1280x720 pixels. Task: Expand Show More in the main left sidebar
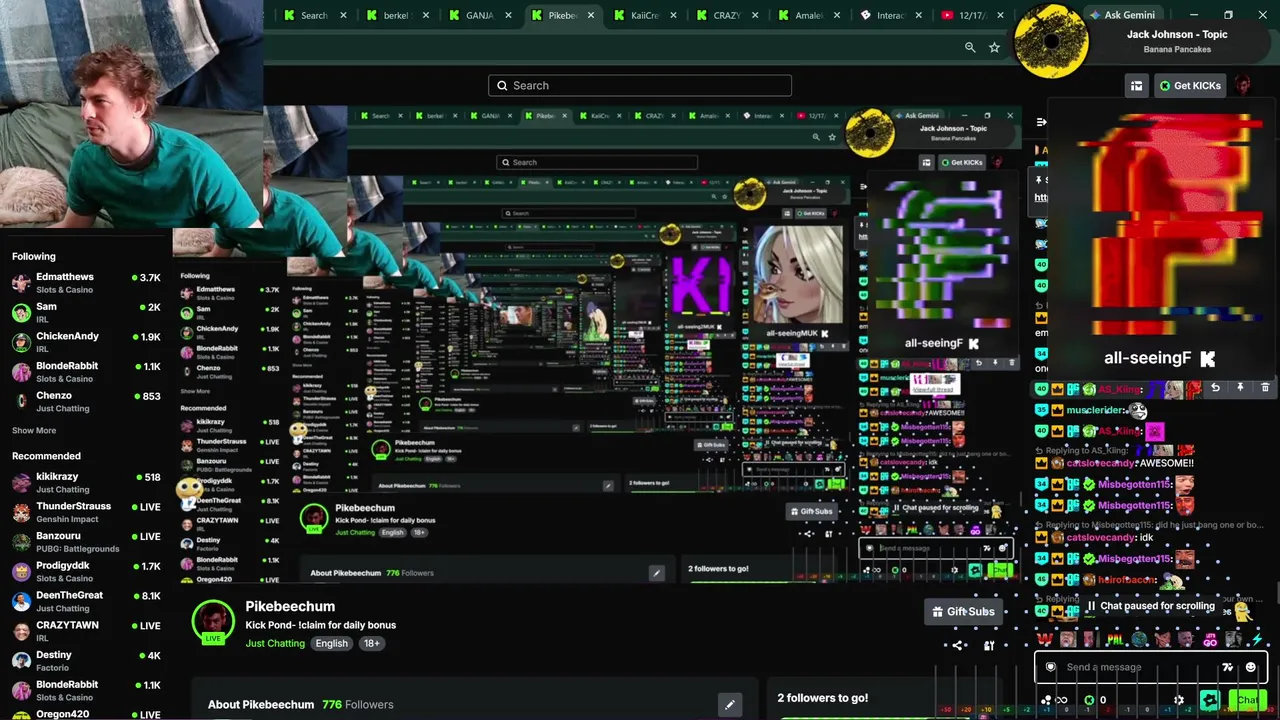tap(34, 431)
